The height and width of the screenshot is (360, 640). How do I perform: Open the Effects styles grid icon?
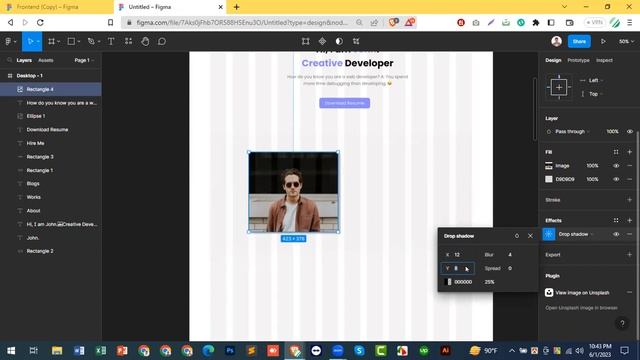[616, 220]
